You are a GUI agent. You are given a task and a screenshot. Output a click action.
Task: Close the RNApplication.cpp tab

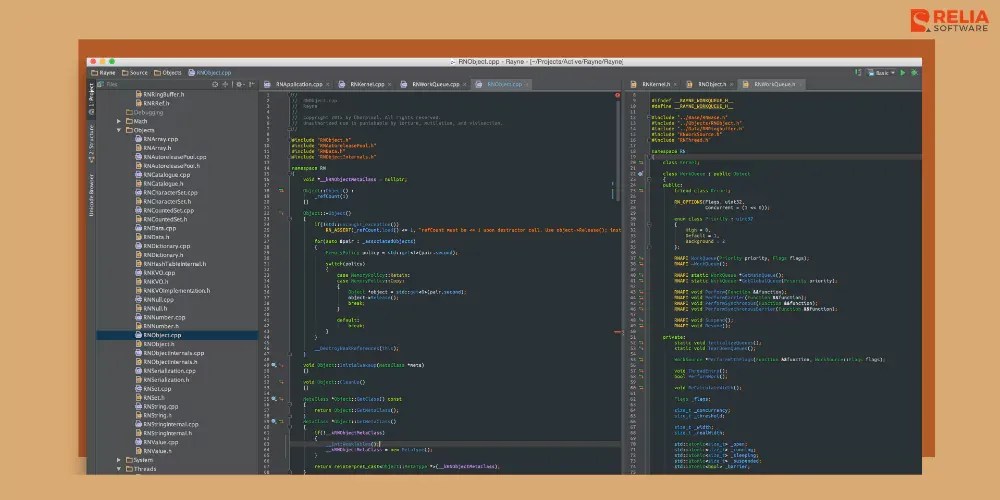coord(328,84)
